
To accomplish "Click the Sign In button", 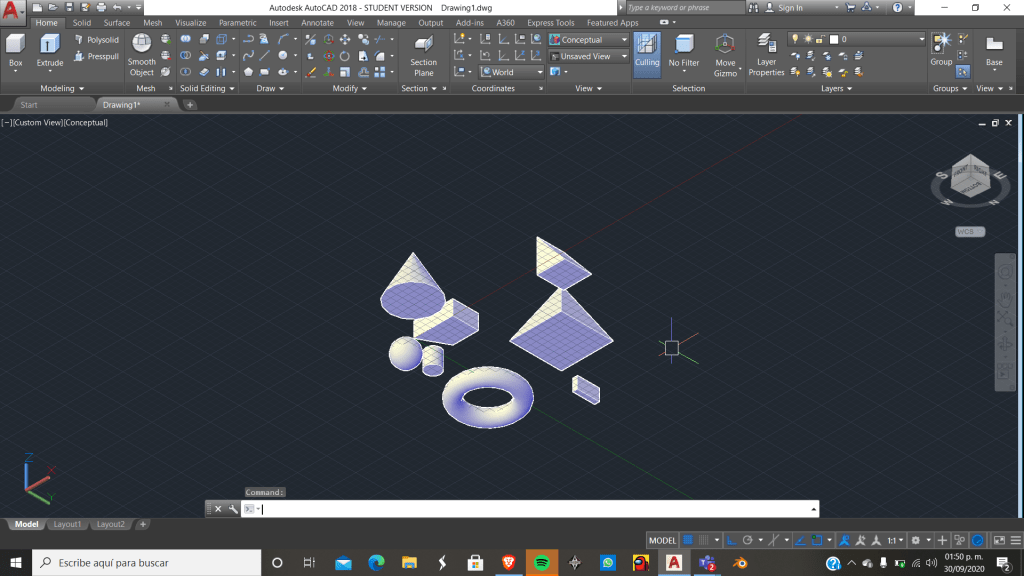I will point(789,8).
